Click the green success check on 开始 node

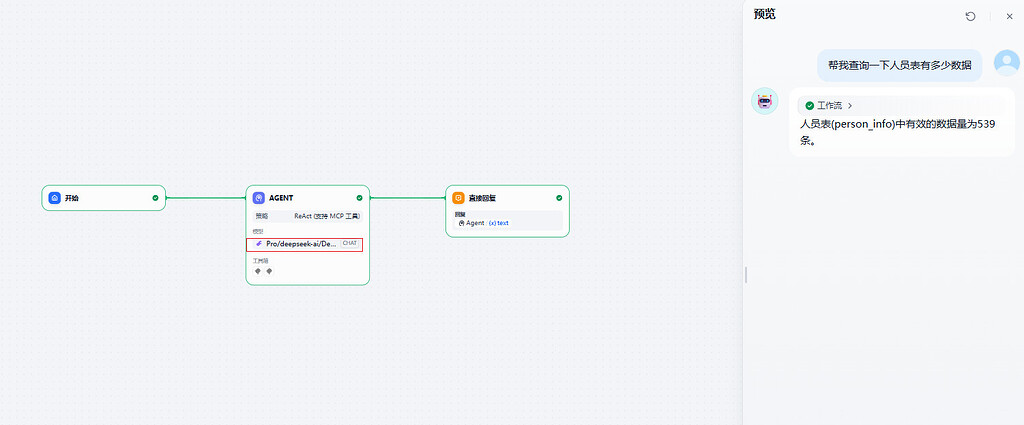(x=155, y=198)
